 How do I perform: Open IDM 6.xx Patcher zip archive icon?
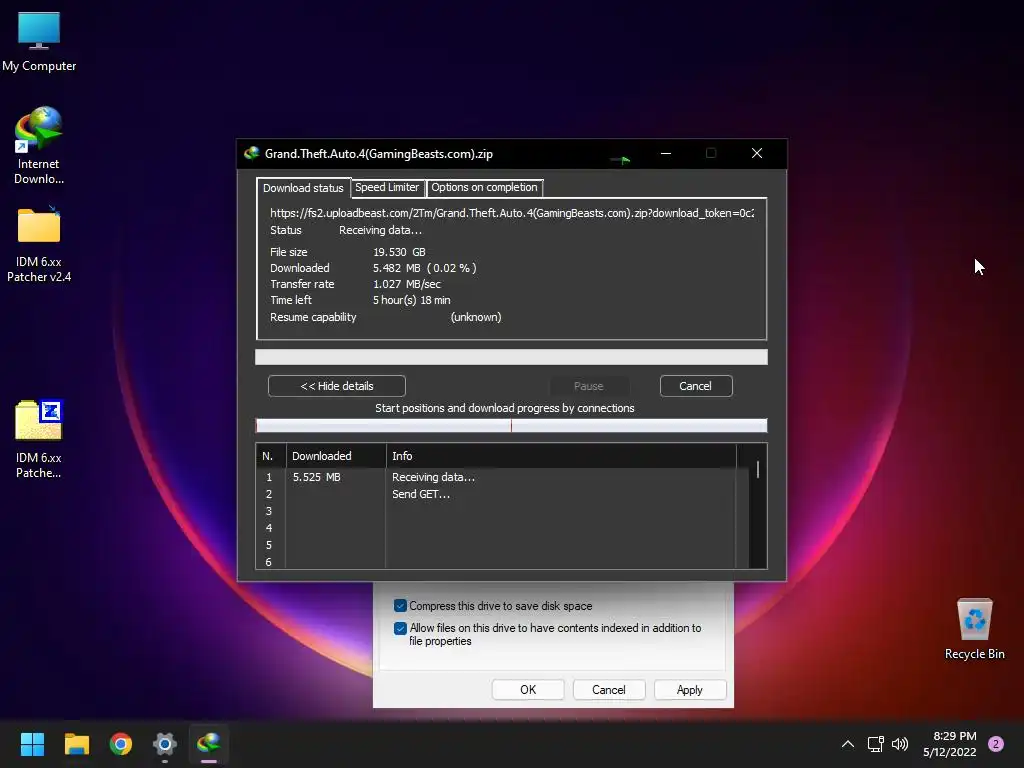pos(39,439)
